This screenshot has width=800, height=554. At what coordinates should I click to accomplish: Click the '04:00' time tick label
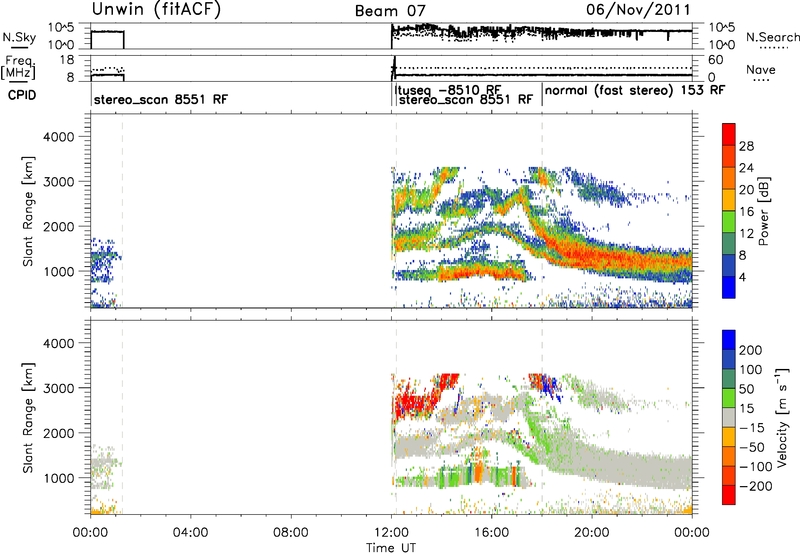point(191,533)
